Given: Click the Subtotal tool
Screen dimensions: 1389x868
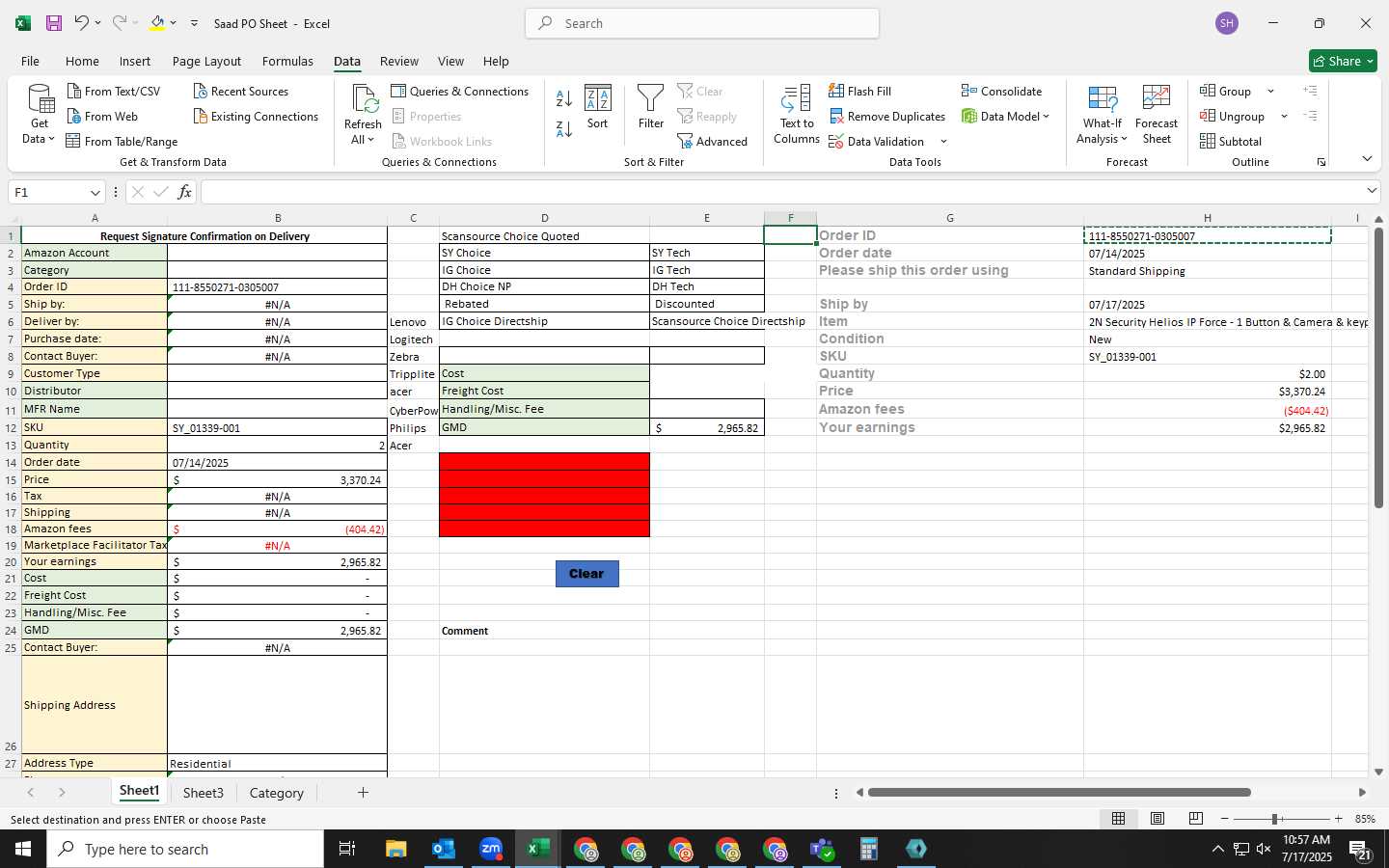Looking at the screenshot, I should (1231, 141).
